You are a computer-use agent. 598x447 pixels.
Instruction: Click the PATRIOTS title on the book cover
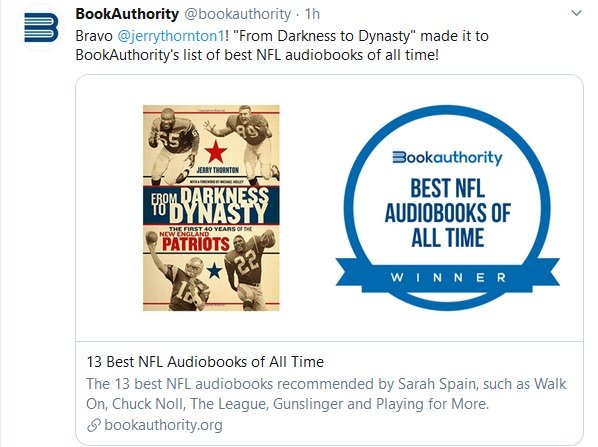196,244
